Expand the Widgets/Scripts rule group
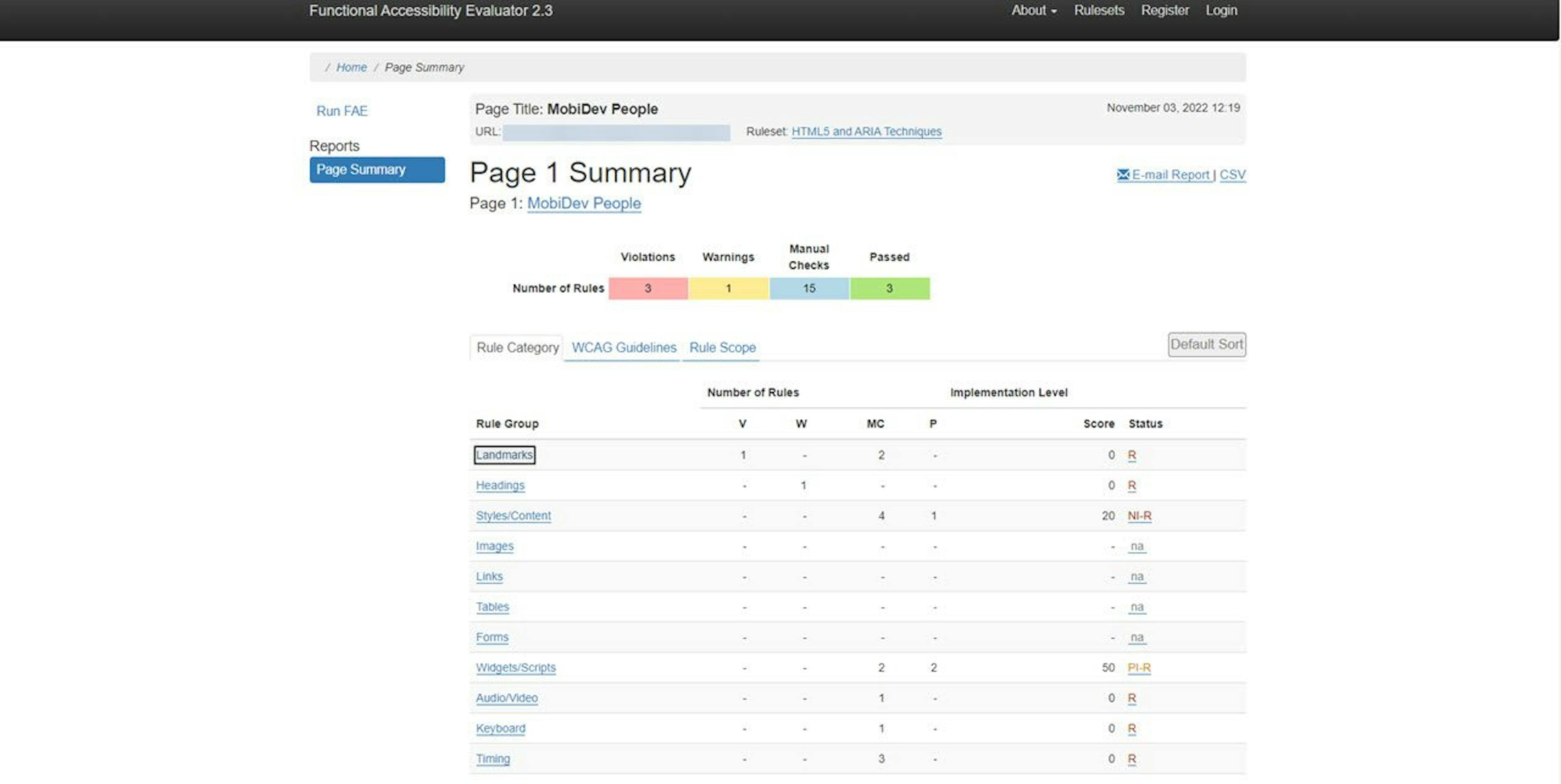Image resolution: width=1561 pixels, height=784 pixels. pyautogui.click(x=515, y=667)
